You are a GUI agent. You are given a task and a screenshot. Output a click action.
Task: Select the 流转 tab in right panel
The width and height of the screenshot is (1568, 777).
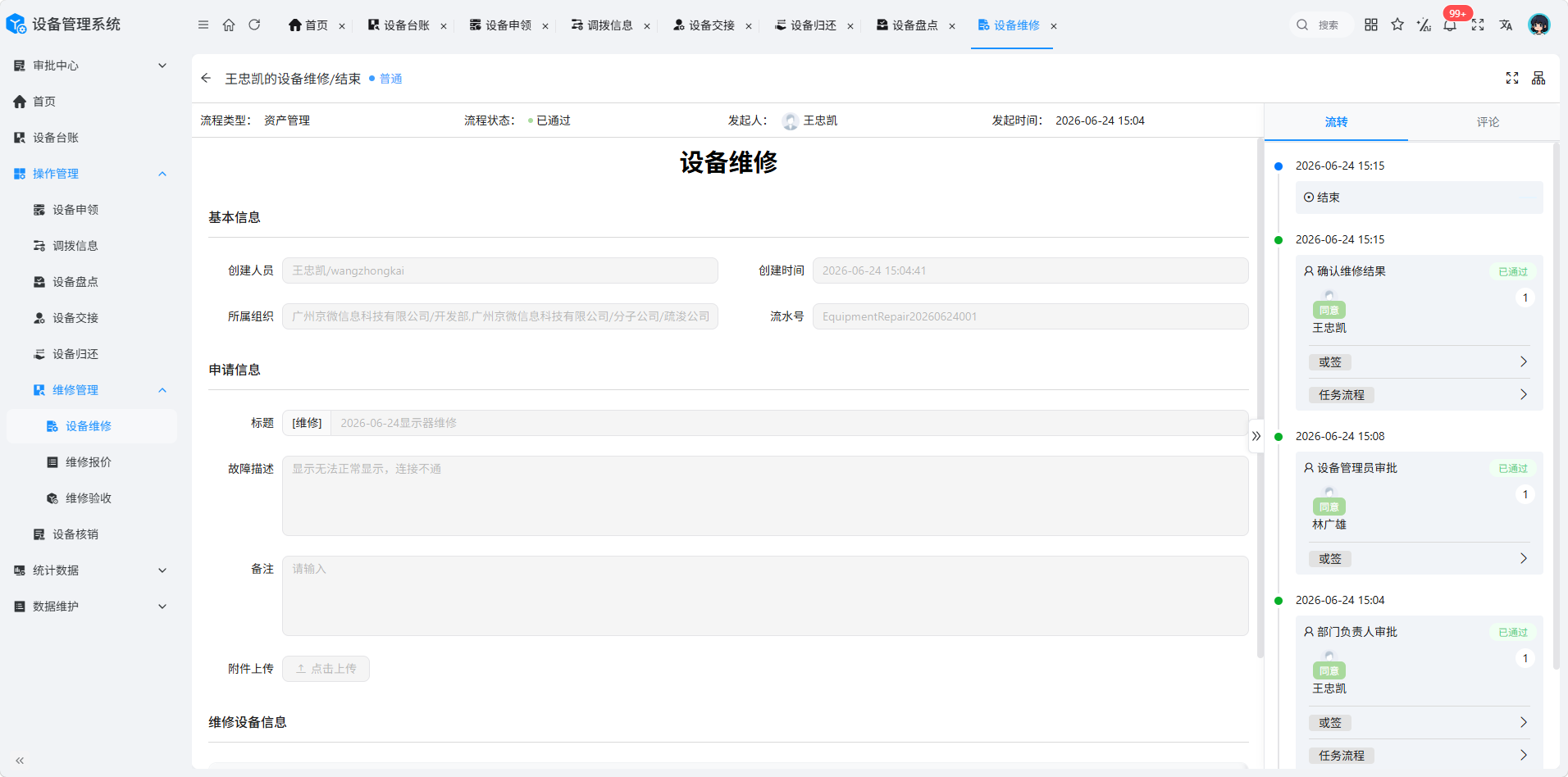1336,122
